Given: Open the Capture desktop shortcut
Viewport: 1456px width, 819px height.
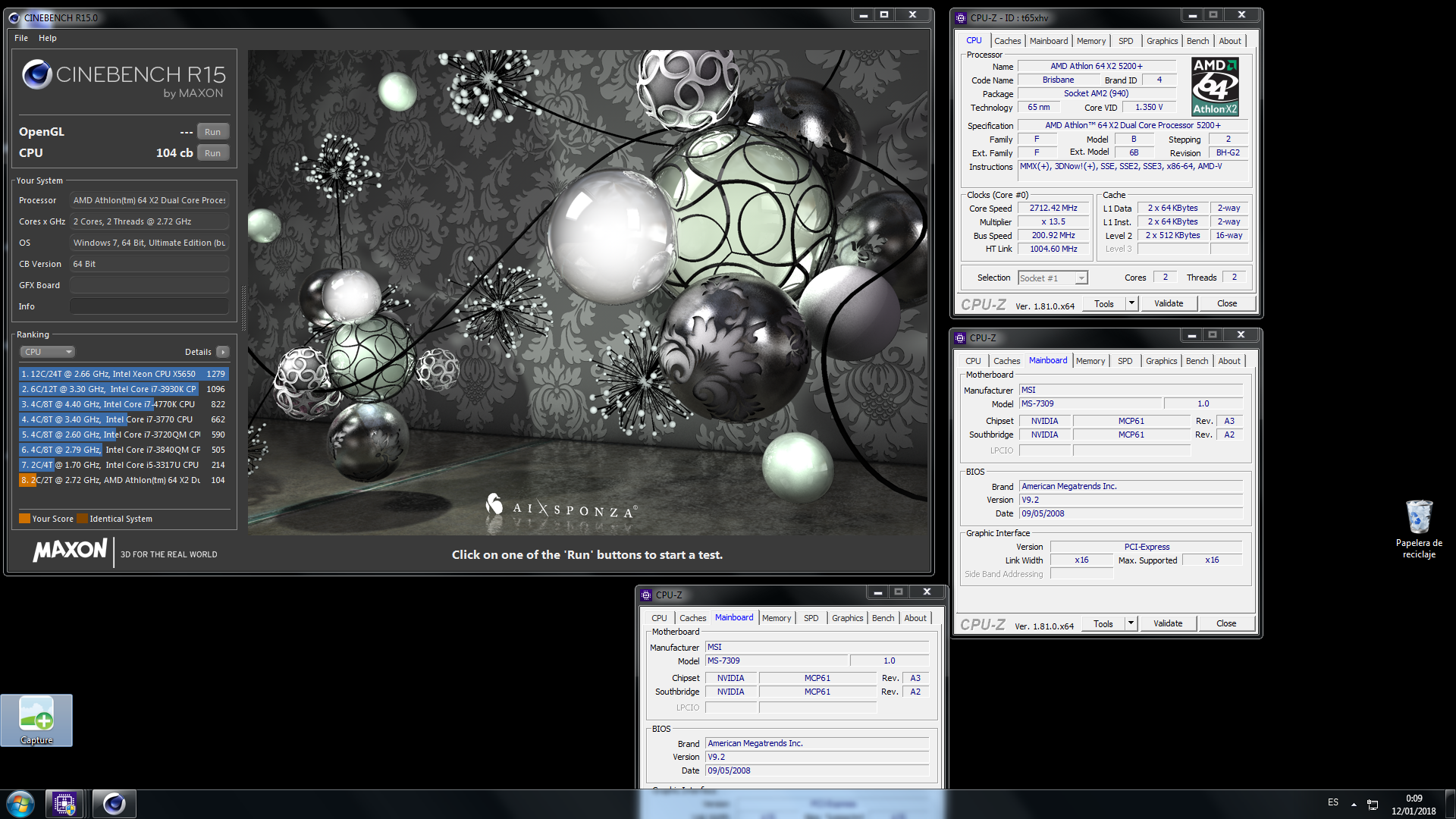Looking at the screenshot, I should (36, 720).
